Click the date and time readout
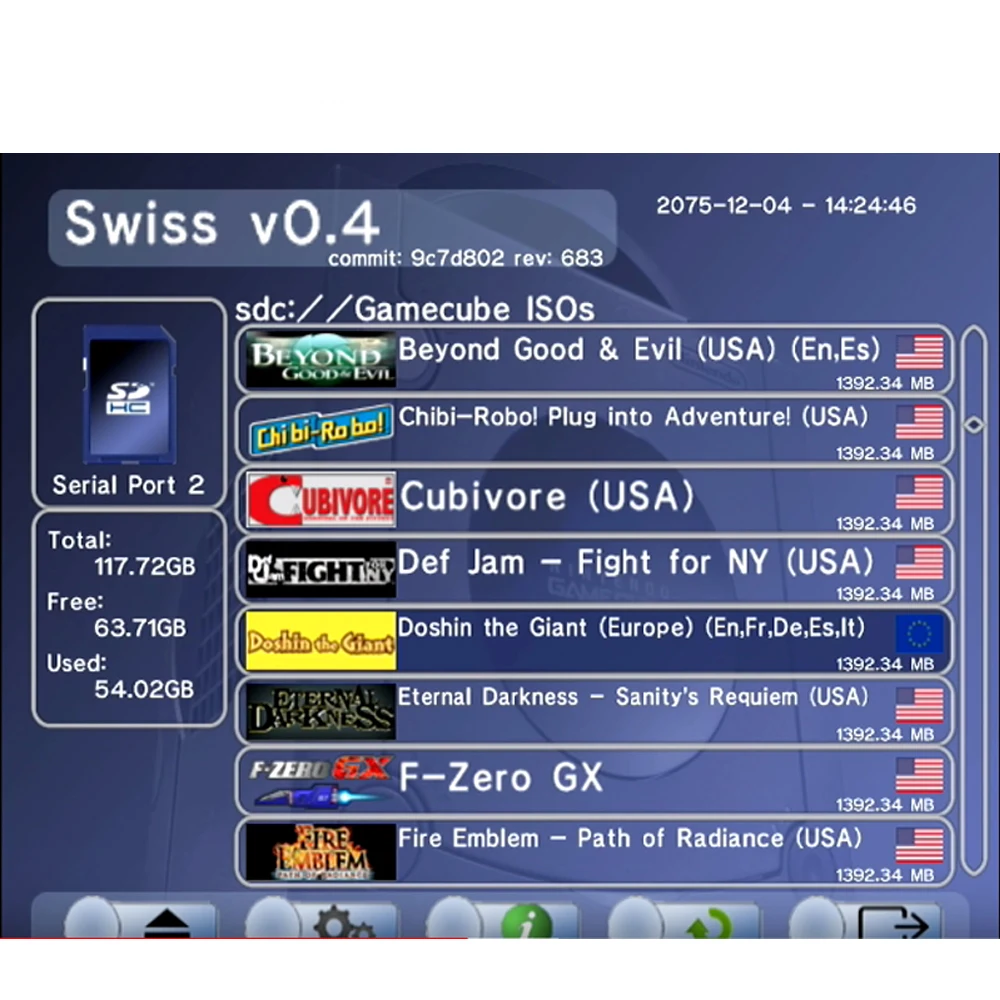The image size is (1000, 1000). click(x=786, y=205)
